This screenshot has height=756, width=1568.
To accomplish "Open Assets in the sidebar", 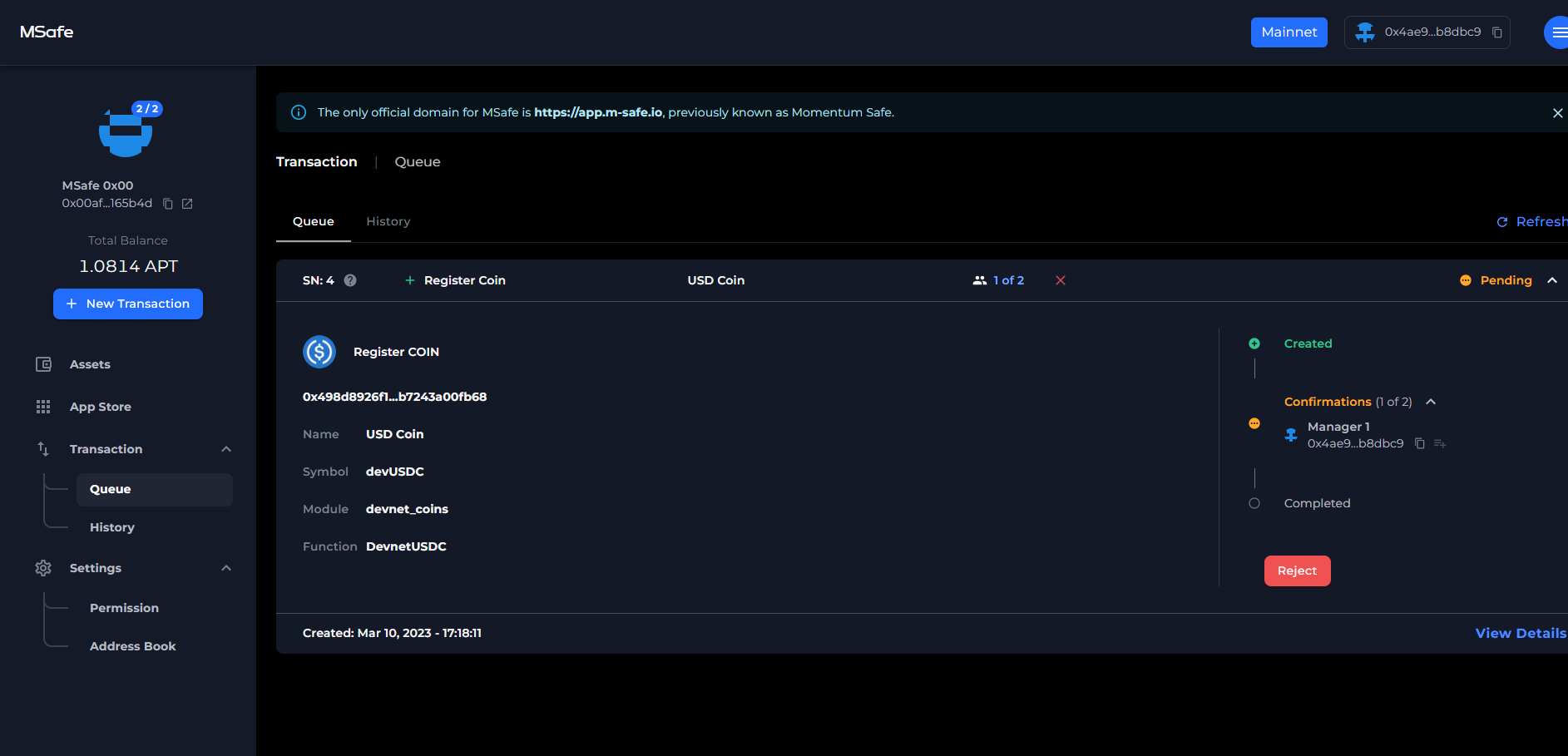I will pyautogui.click(x=90, y=364).
